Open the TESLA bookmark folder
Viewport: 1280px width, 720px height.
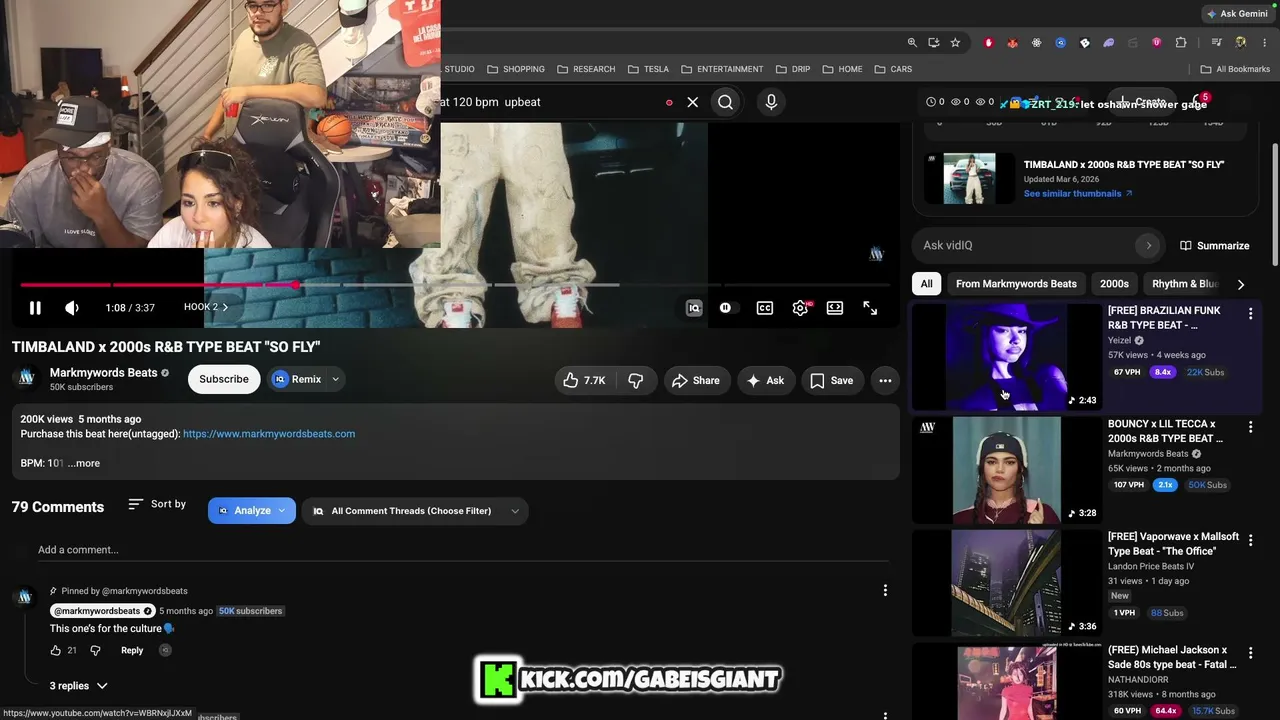click(x=649, y=69)
